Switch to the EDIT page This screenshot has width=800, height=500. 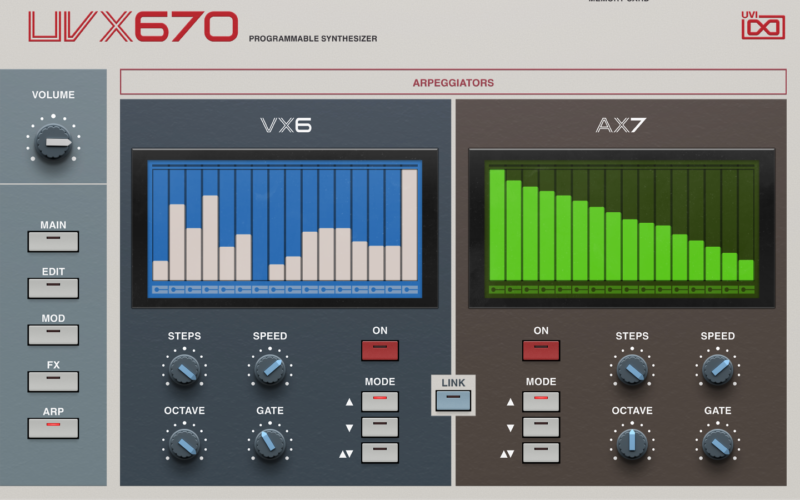53,288
